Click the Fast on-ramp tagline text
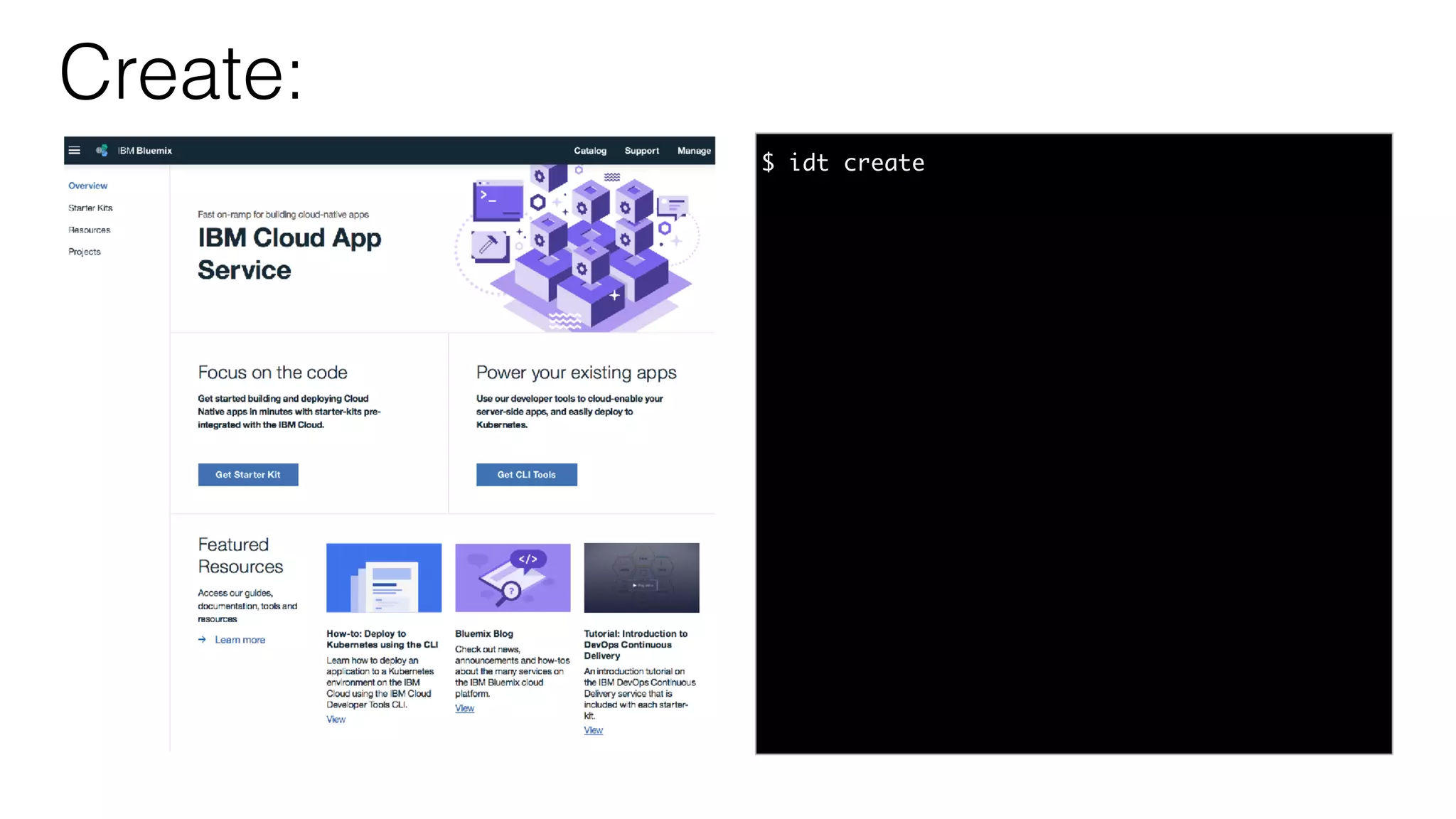 [283, 214]
